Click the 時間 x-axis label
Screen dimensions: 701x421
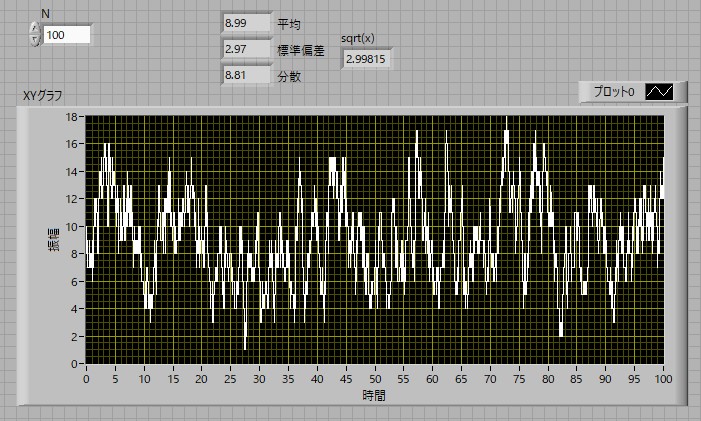click(x=375, y=396)
